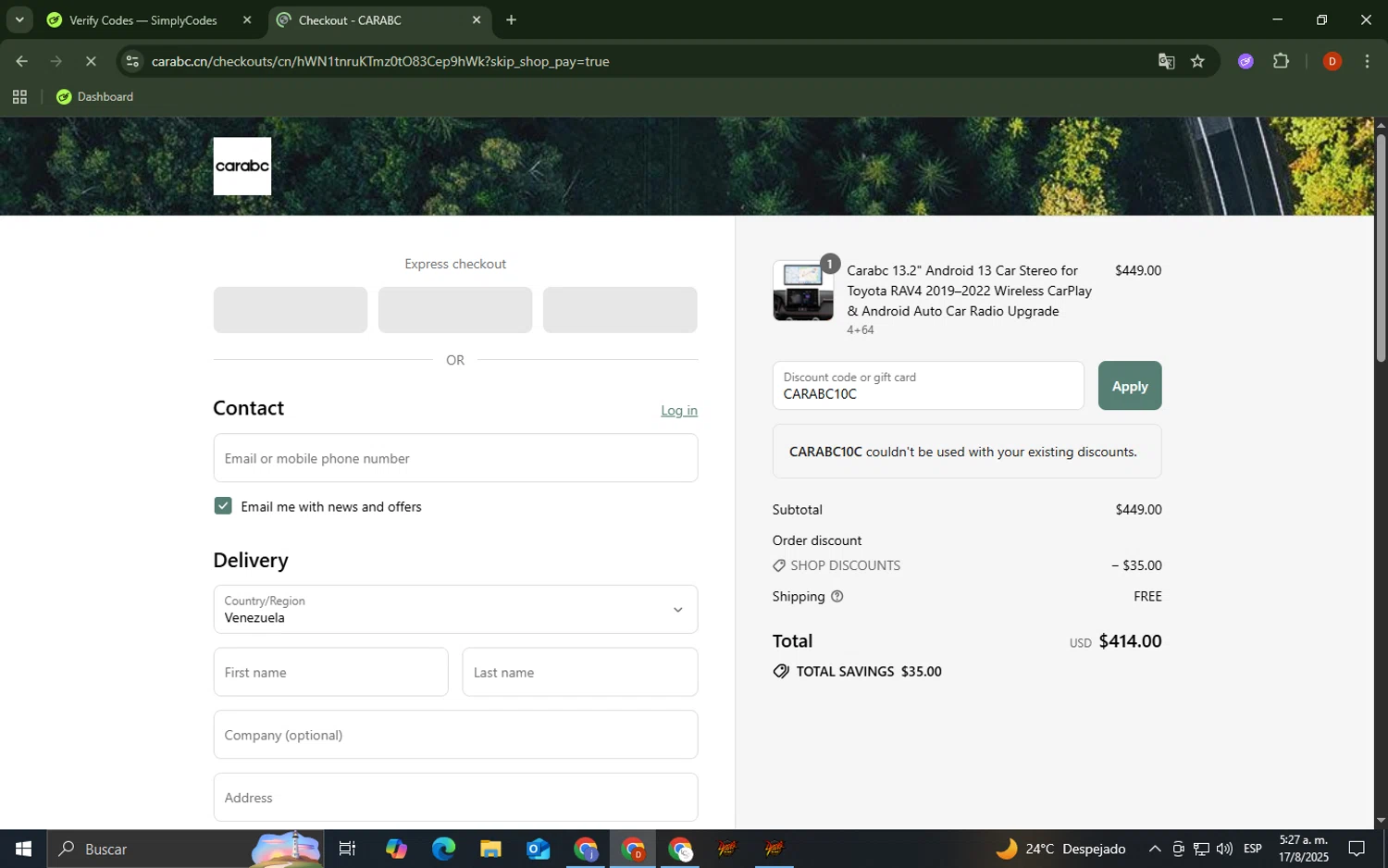The width and height of the screenshot is (1388, 868).
Task: Open File Explorer from taskbar
Action: click(x=490, y=849)
